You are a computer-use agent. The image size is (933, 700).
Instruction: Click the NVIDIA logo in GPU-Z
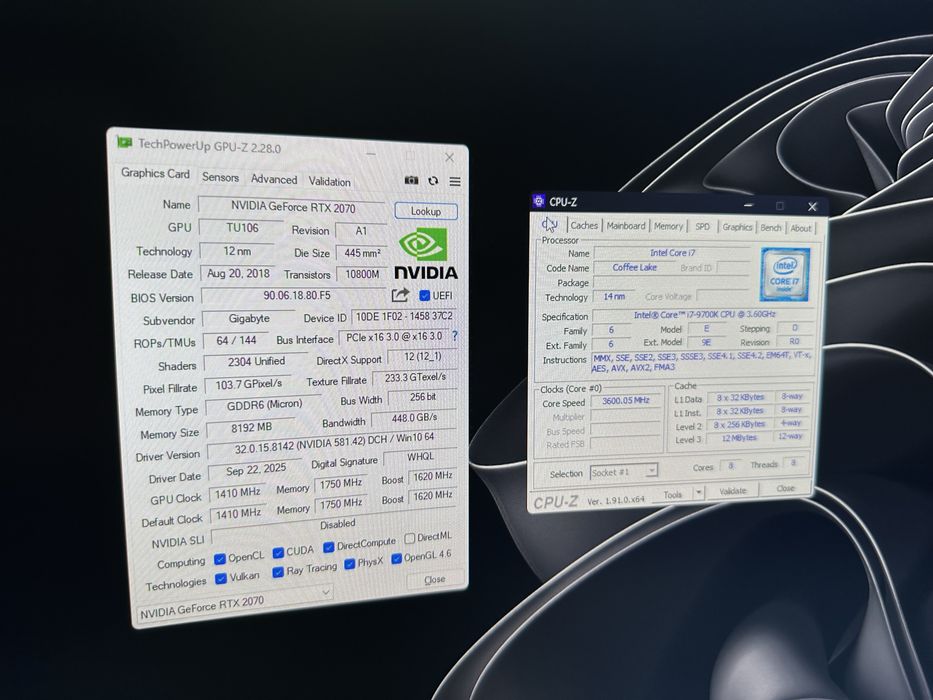pyautogui.click(x=425, y=253)
